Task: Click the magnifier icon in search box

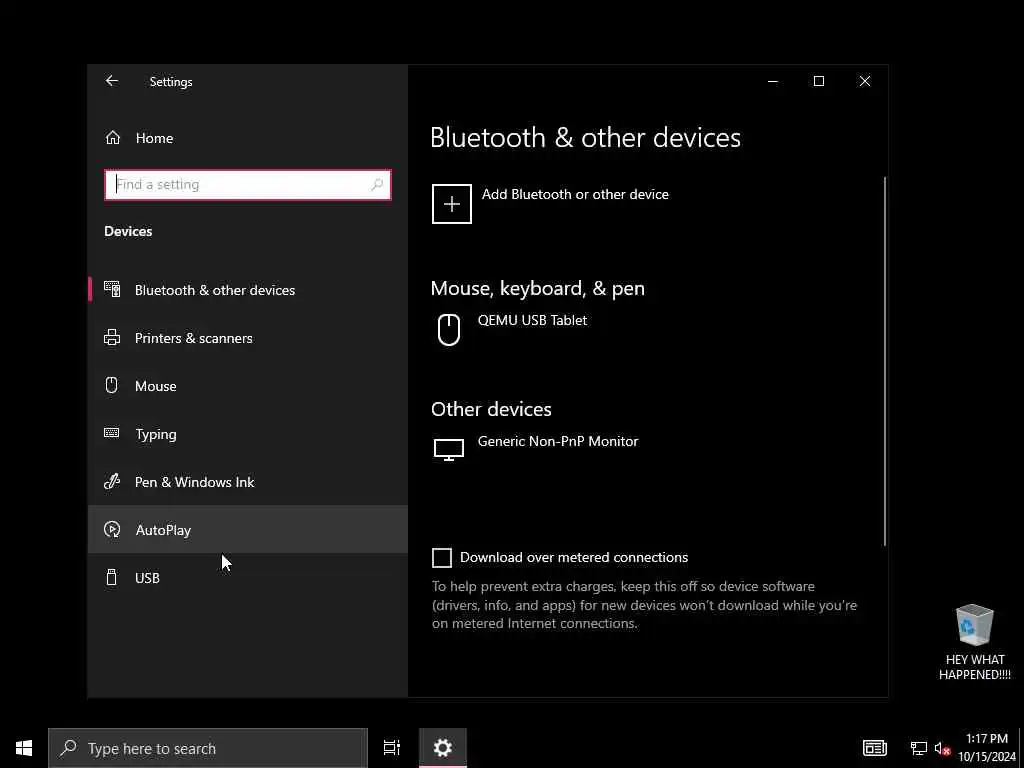Action: point(377,185)
